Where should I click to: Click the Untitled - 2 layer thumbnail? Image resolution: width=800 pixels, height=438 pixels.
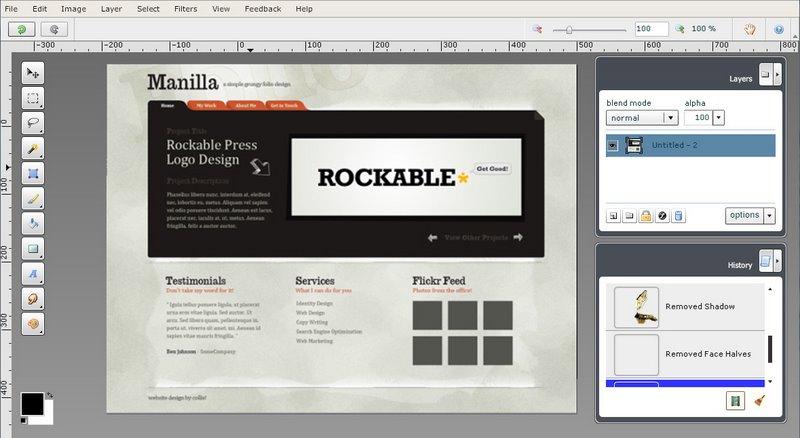[x=634, y=146]
